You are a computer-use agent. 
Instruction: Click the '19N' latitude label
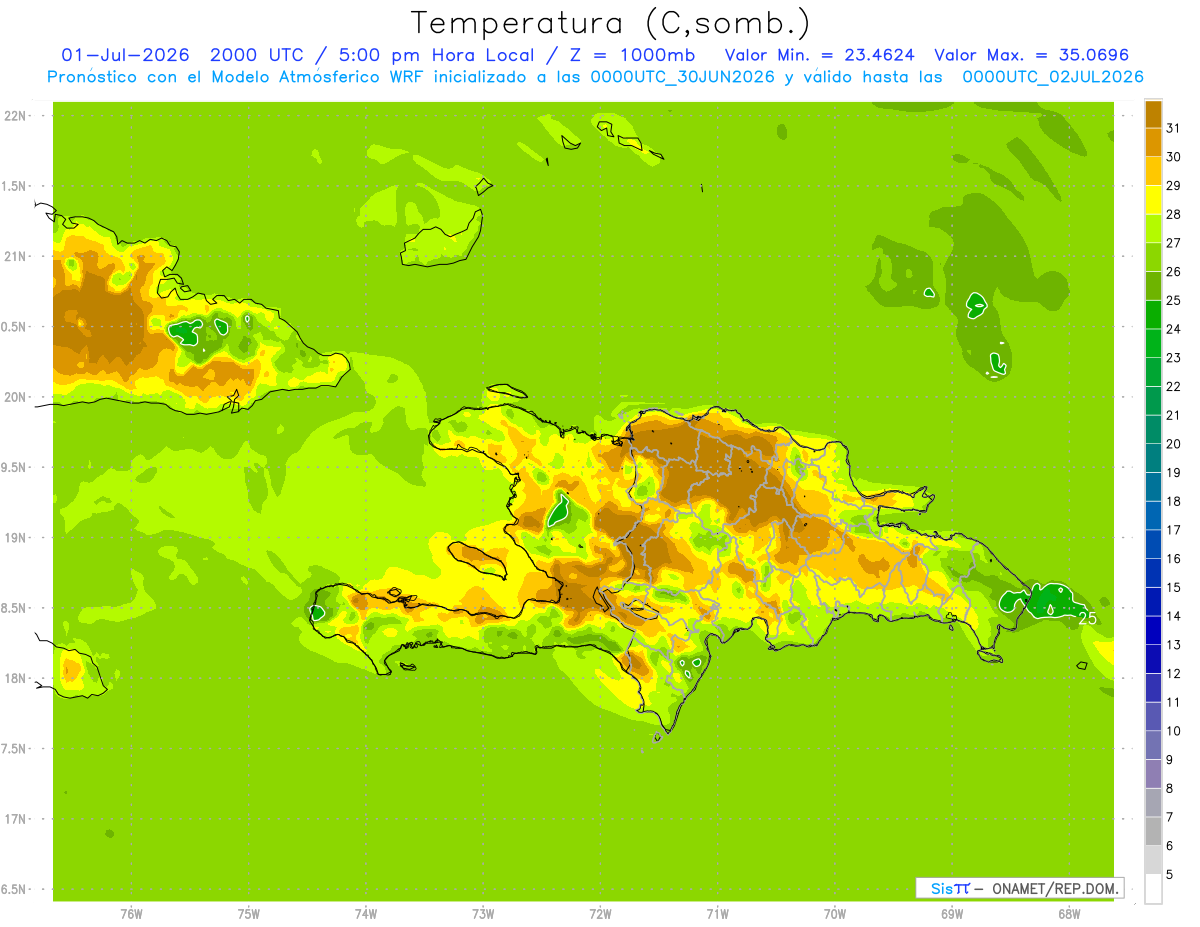(x=15, y=538)
